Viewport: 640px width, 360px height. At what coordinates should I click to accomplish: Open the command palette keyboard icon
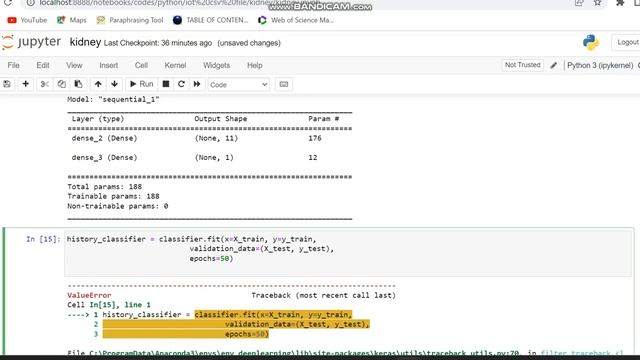(284, 84)
